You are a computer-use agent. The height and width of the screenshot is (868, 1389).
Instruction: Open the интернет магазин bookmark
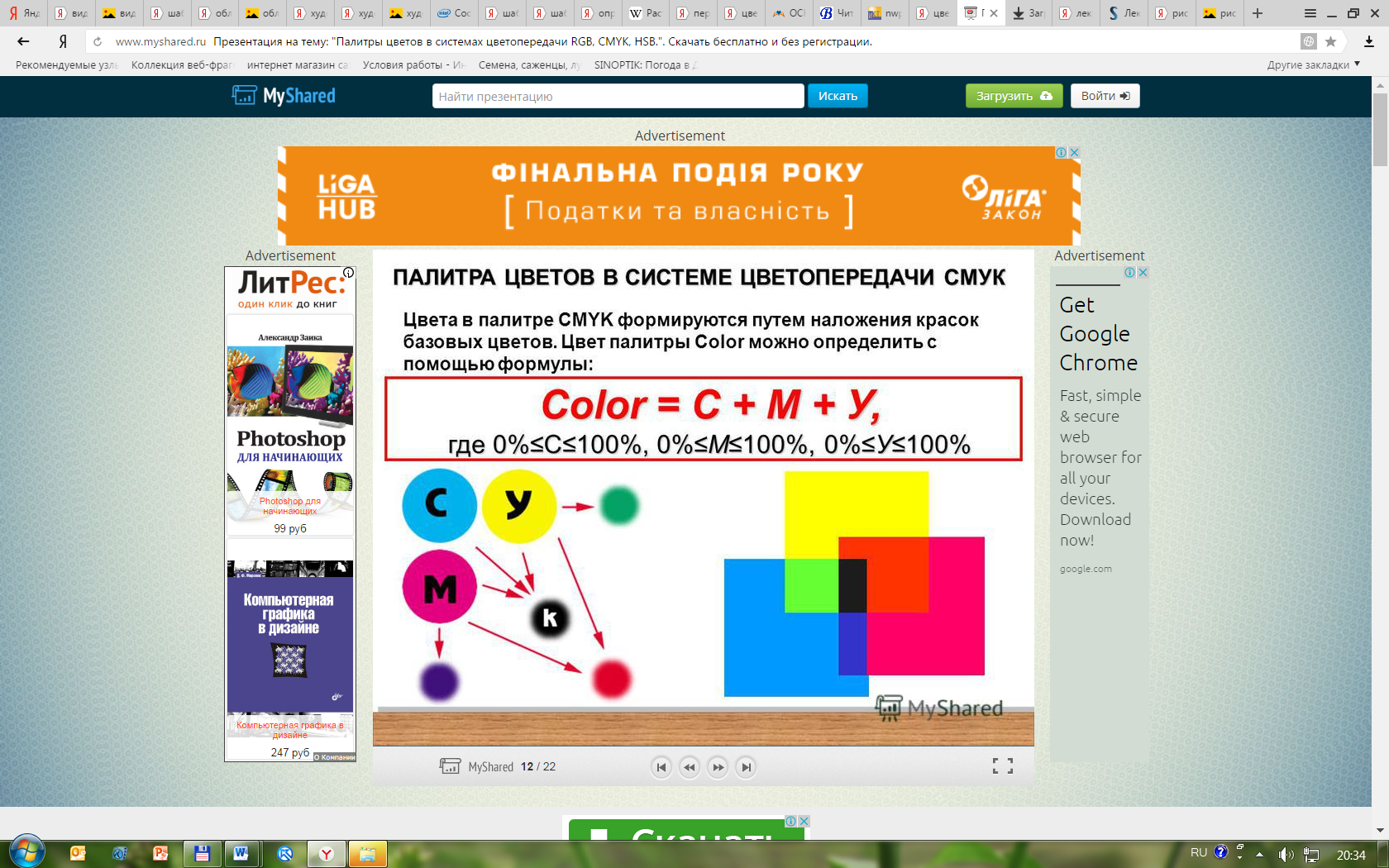[x=298, y=64]
